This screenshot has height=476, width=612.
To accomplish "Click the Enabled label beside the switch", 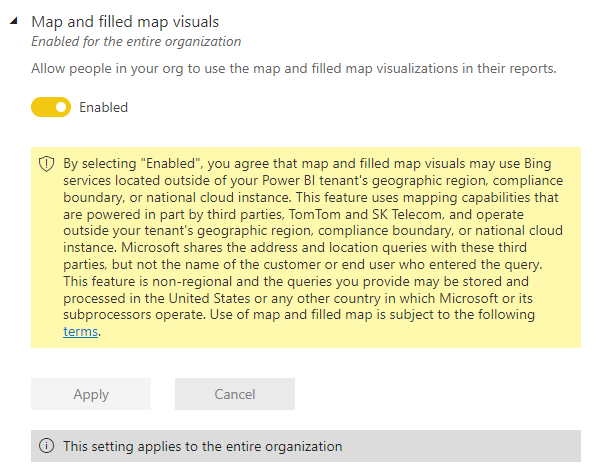I will (x=103, y=107).
